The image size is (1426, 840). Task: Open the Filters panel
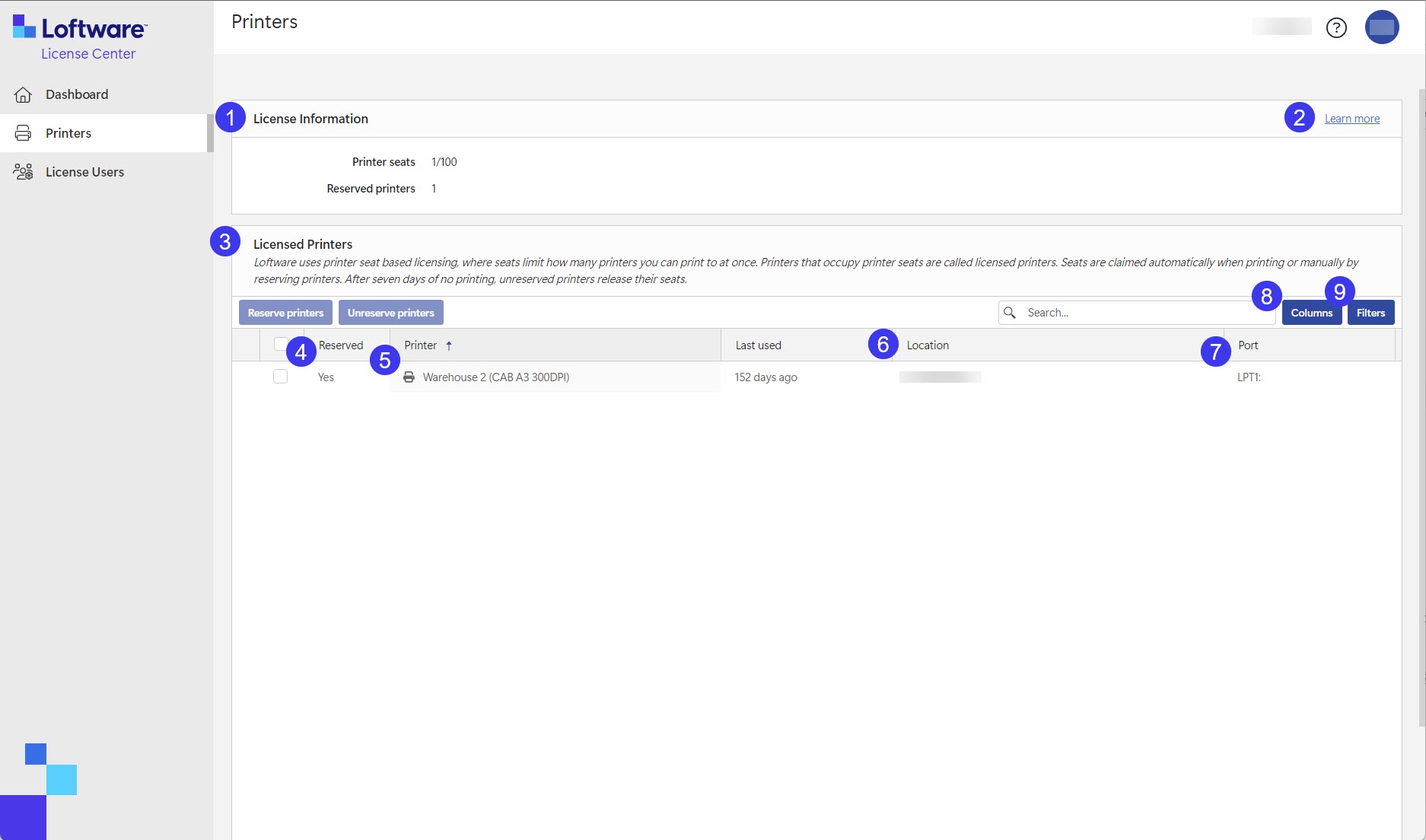point(1370,313)
